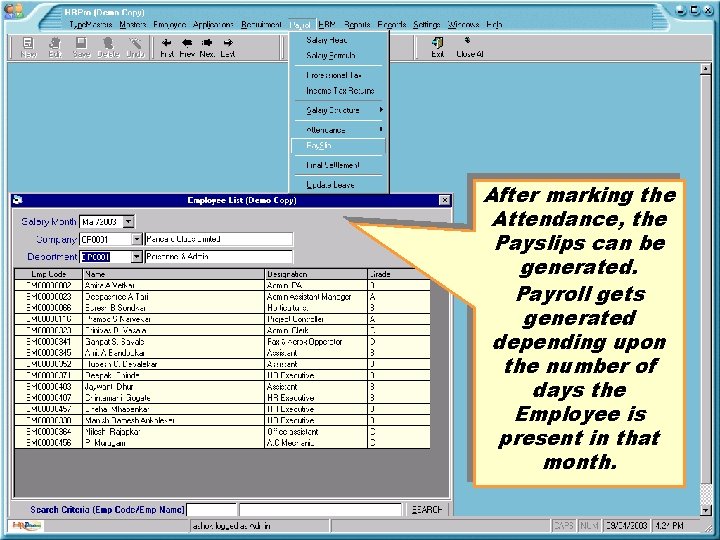This screenshot has width=720, height=540.
Task: Select employee row EM0000066
Action: 222,308
